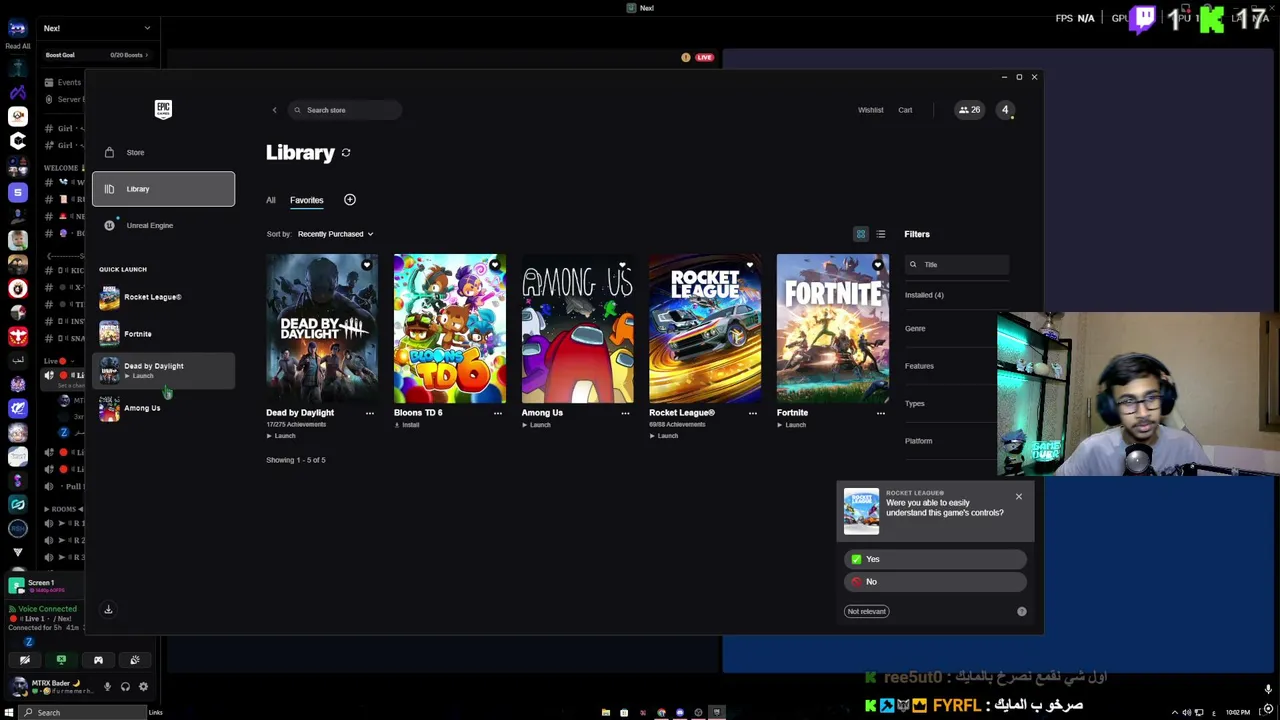Image resolution: width=1280 pixels, height=720 pixels.
Task: Mute Discord microphone
Action: [x=107, y=687]
